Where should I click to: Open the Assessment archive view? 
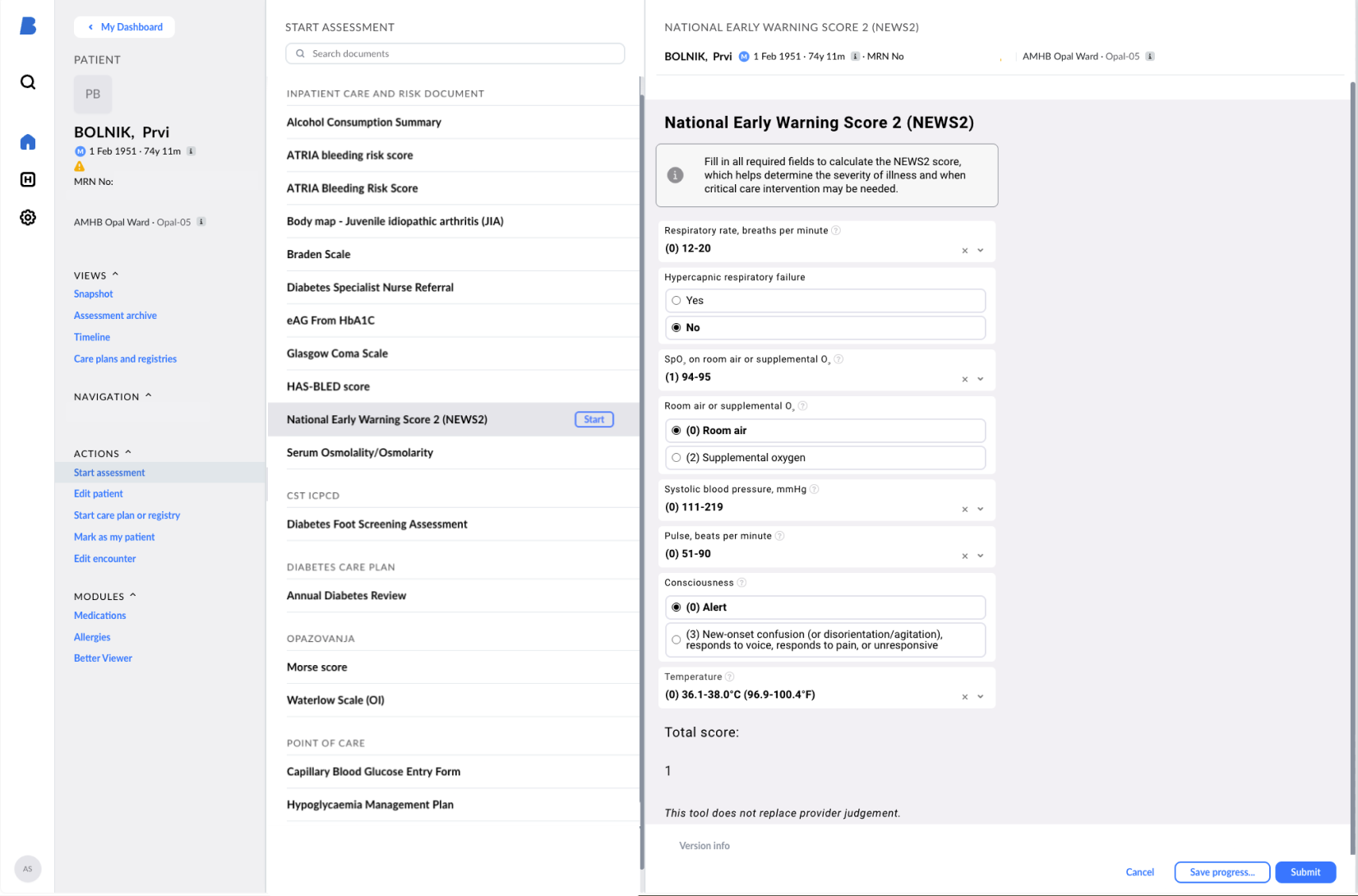pos(115,315)
